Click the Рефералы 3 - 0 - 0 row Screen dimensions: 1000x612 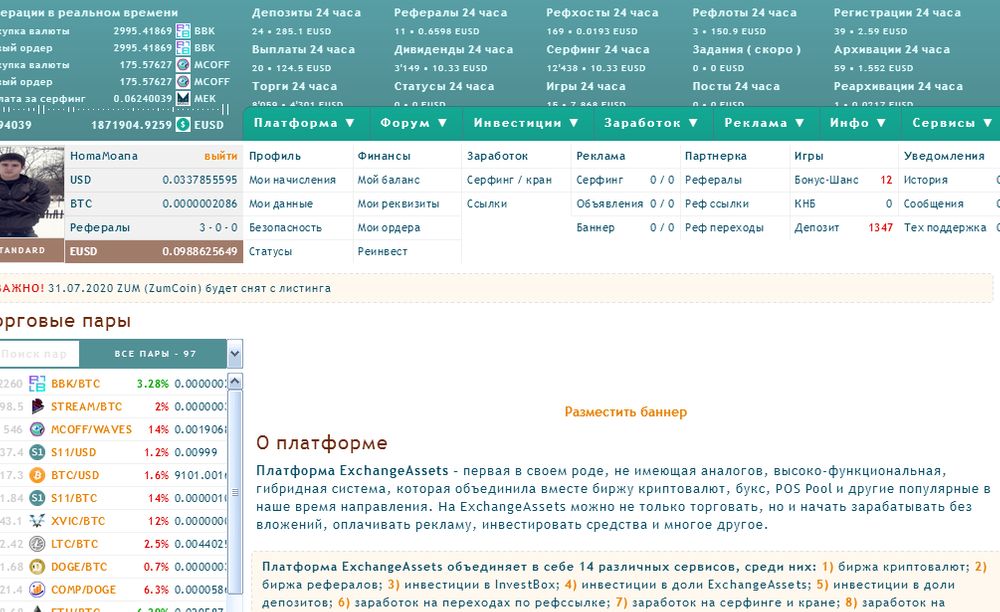(x=154, y=228)
